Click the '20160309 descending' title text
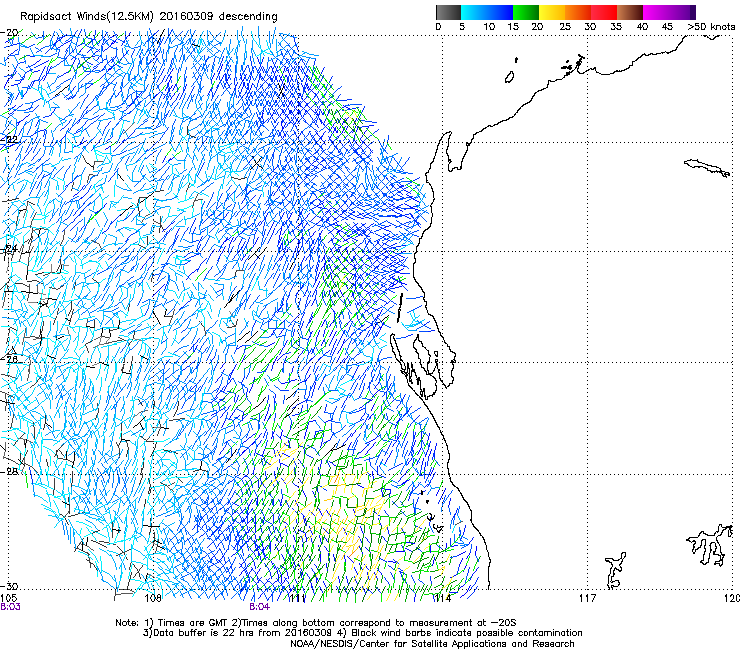 coord(219,17)
